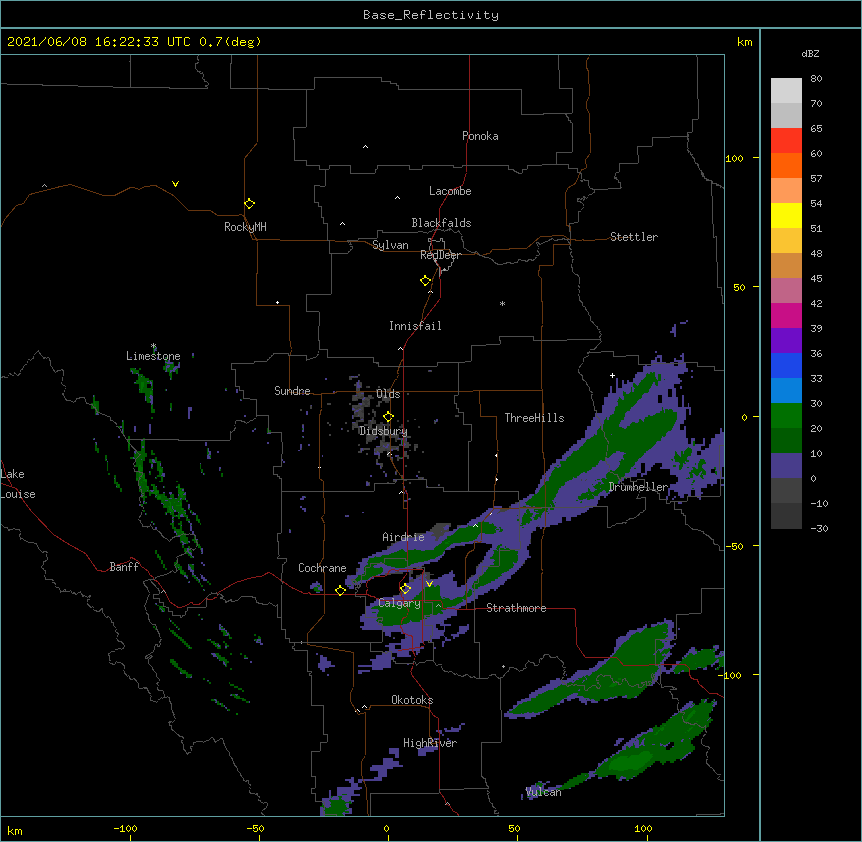Click the -50 tick on the vertical km axis
The width and height of the screenshot is (862, 842).
tap(734, 546)
